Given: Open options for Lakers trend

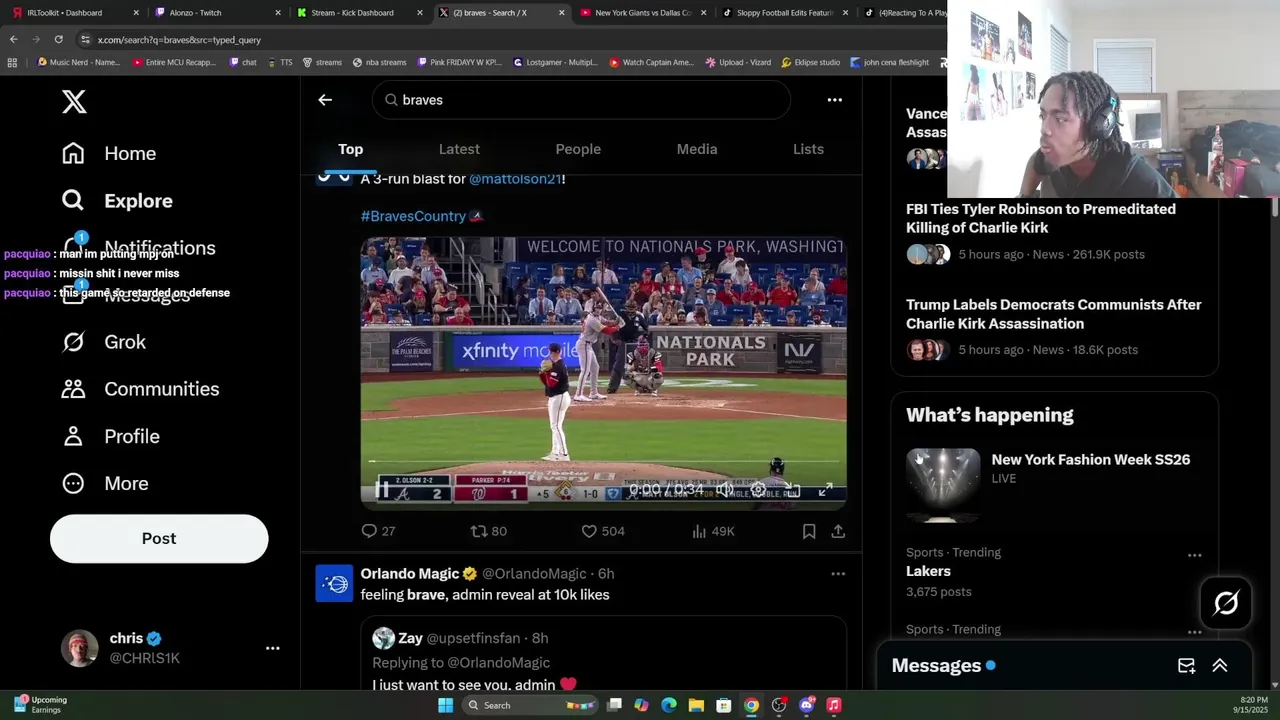Looking at the screenshot, I should [x=1194, y=555].
